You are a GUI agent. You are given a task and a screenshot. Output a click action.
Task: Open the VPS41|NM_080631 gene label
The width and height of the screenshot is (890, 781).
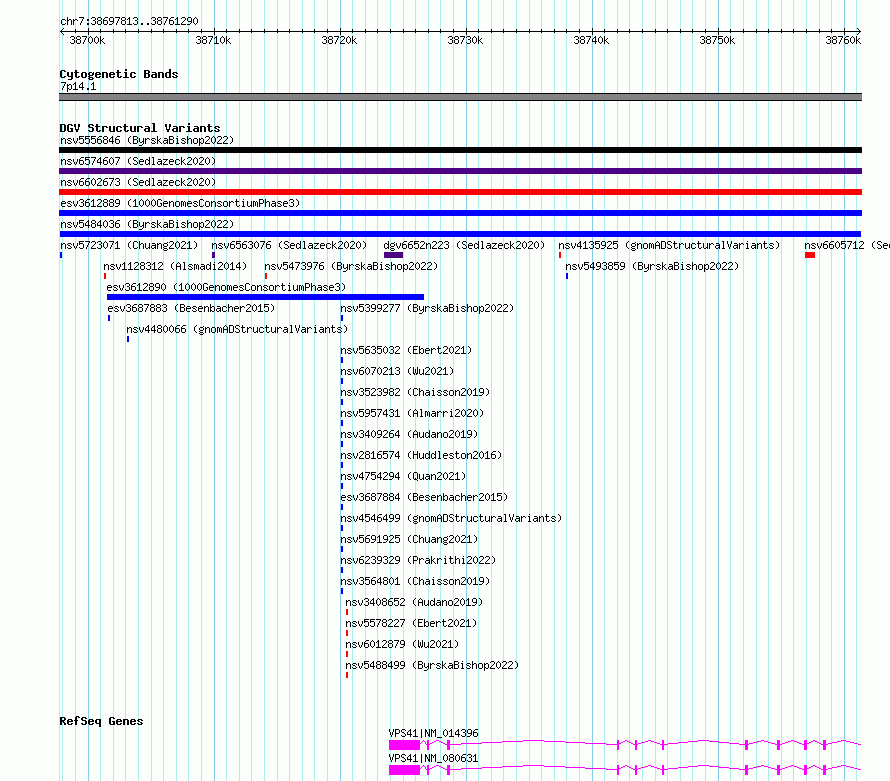(434, 758)
